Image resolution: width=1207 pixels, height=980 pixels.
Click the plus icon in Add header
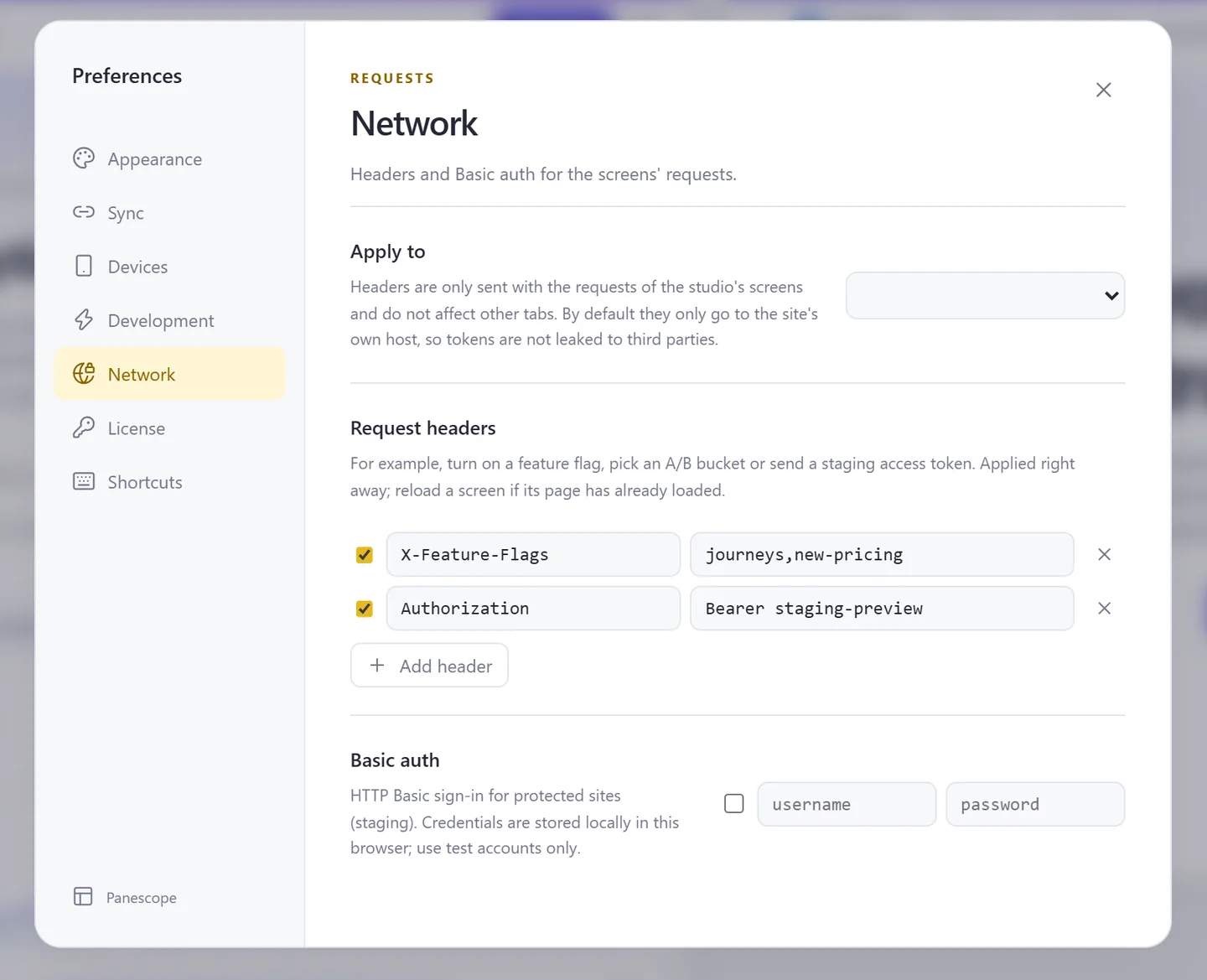(x=377, y=666)
